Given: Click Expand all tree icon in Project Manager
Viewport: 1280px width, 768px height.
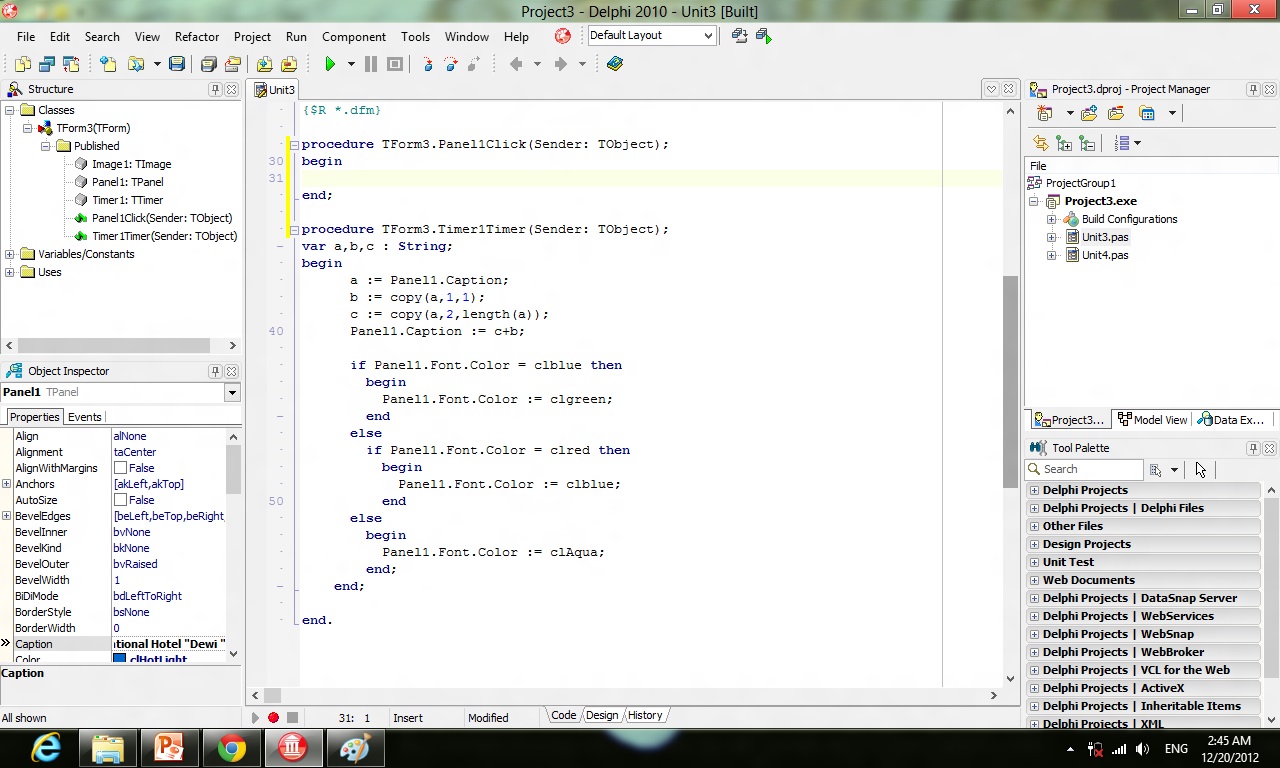Looking at the screenshot, I should click(x=1064, y=144).
